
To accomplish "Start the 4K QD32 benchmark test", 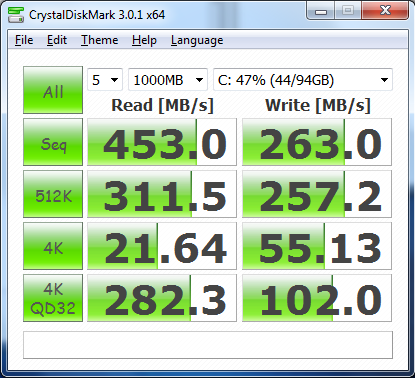I will click(53, 298).
